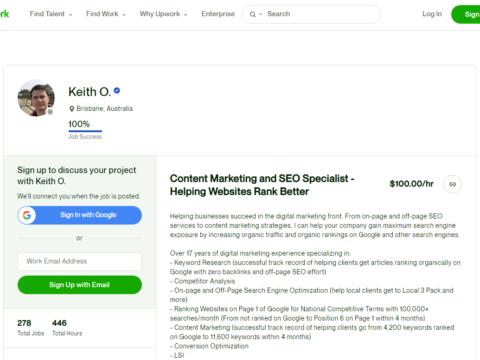
Task: Click the '- Competitor Analysis' line
Action: 202,281
